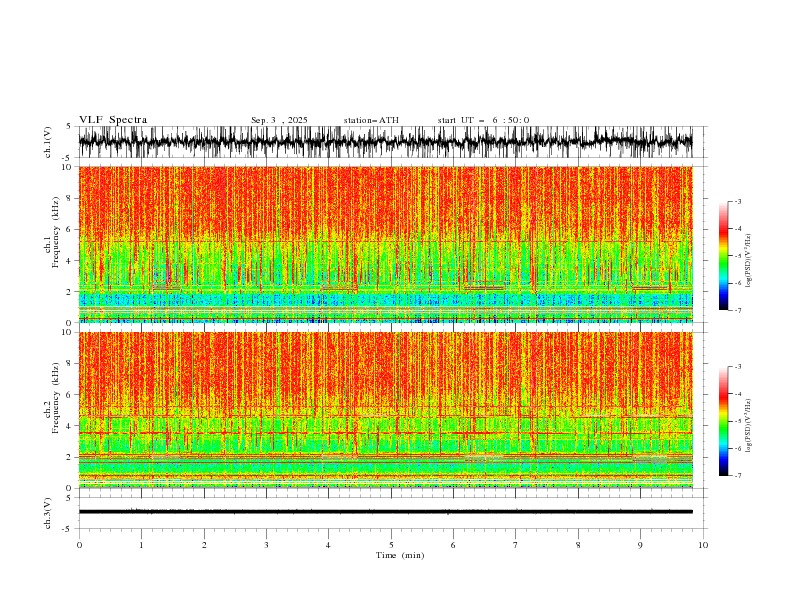The height and width of the screenshot is (612, 792).
Task: Click the 'ch.3(V)' axis label
Action: pyautogui.click(x=48, y=513)
